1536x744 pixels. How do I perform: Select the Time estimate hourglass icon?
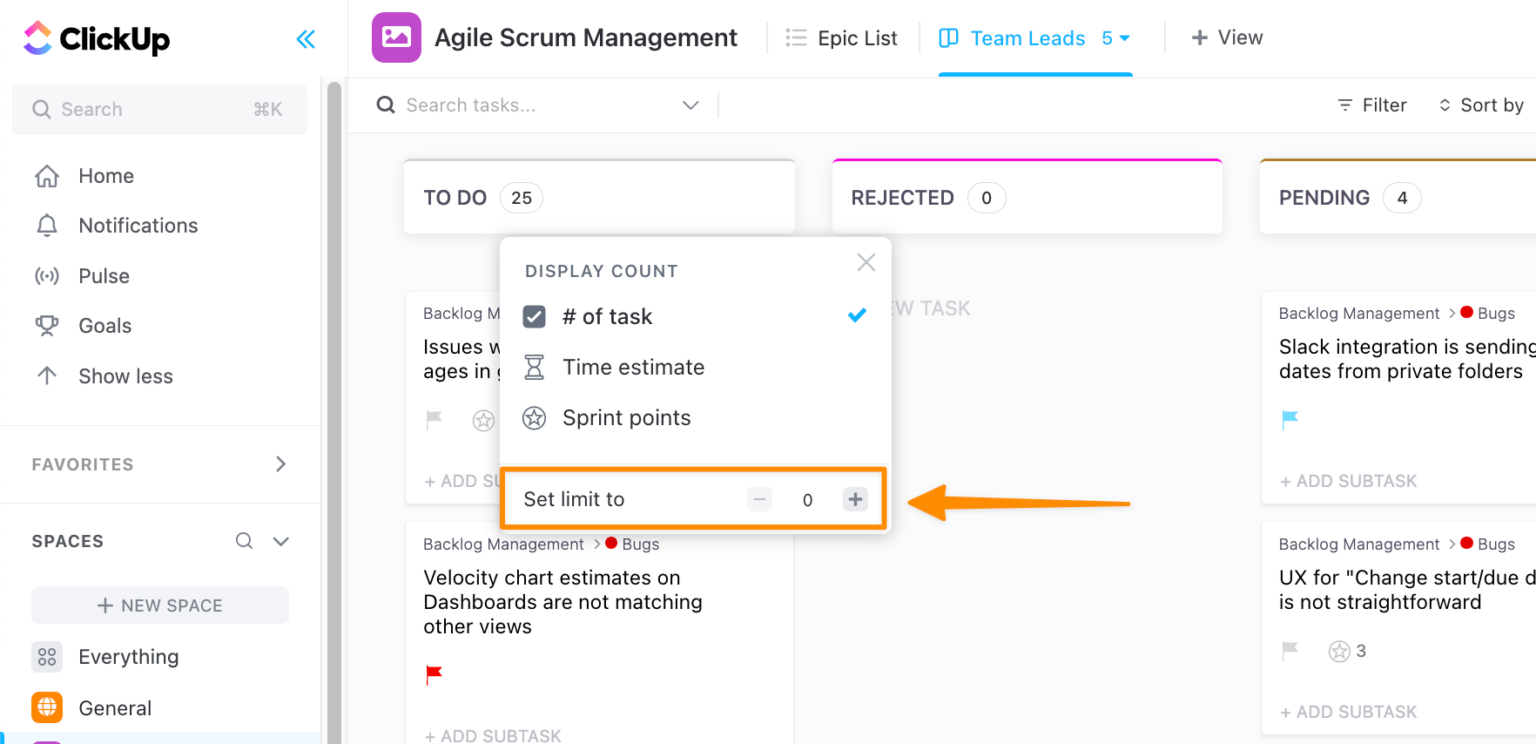(534, 366)
